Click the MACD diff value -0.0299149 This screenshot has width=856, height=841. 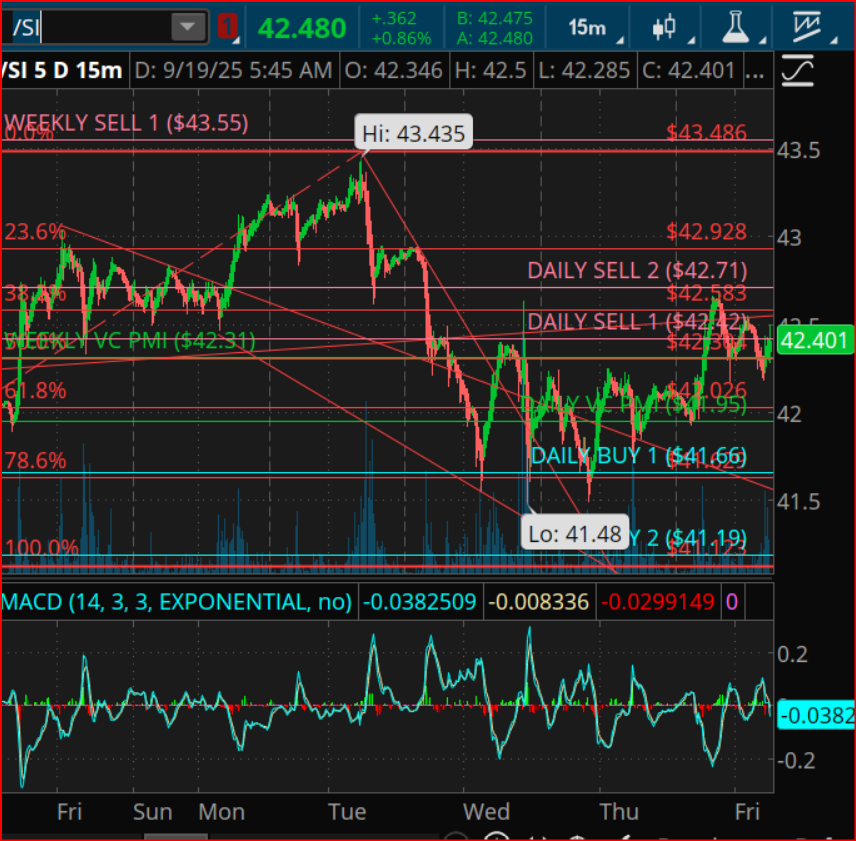657,602
